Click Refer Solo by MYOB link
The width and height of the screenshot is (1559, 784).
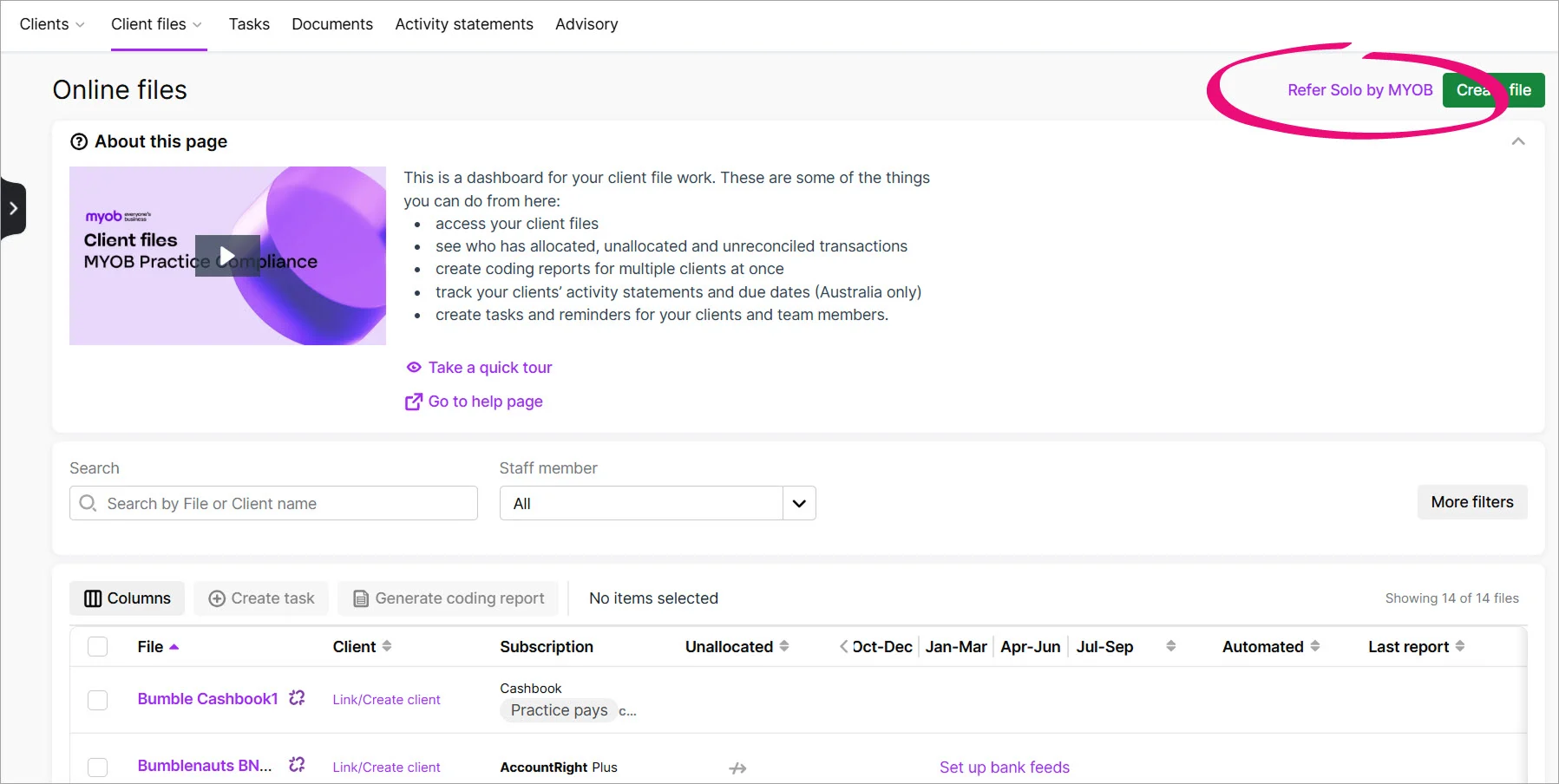point(1359,90)
